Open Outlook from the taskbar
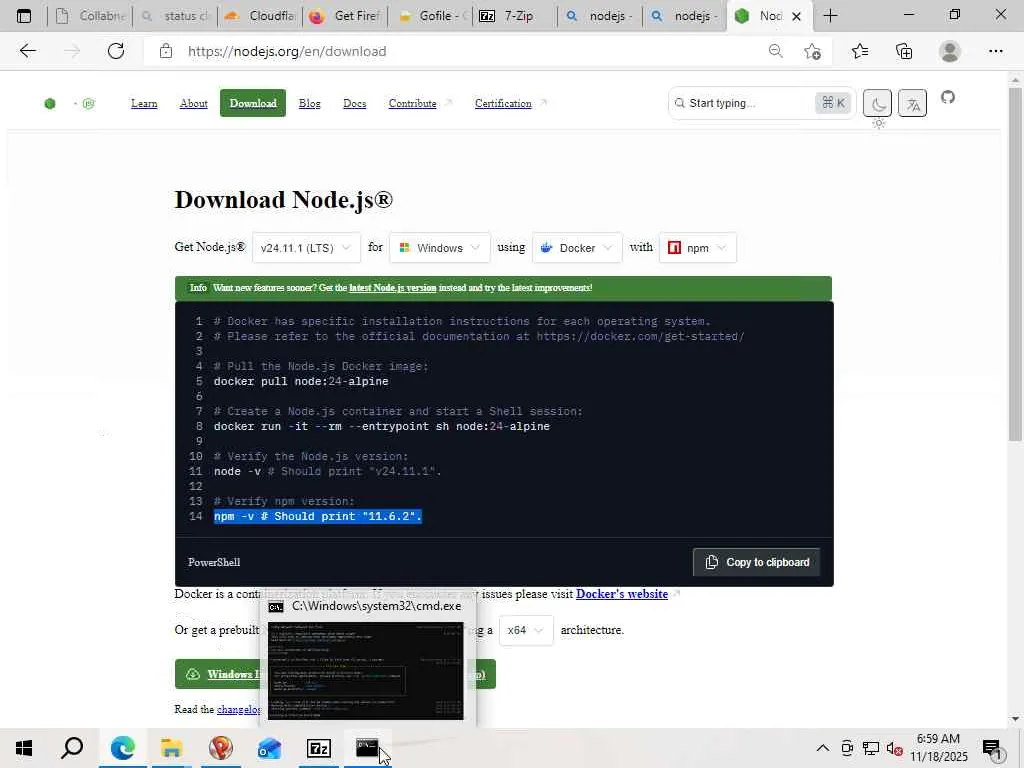The height and width of the screenshot is (768, 1024). point(269,748)
